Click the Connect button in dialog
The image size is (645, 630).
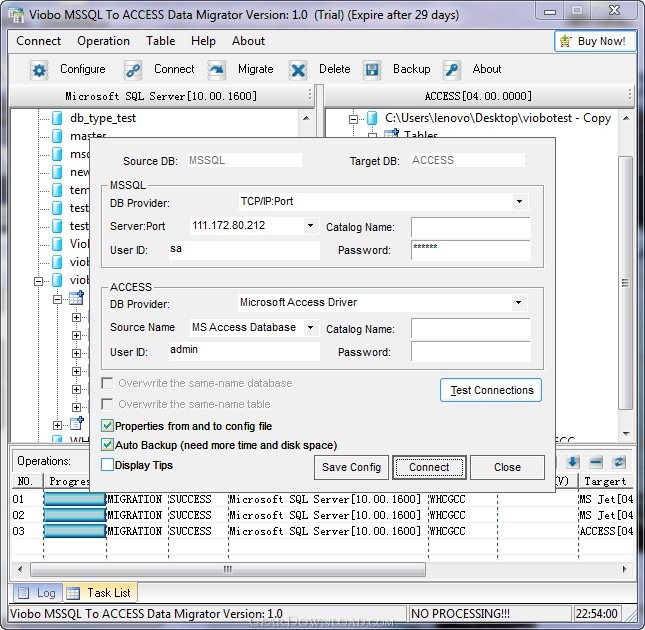click(429, 468)
